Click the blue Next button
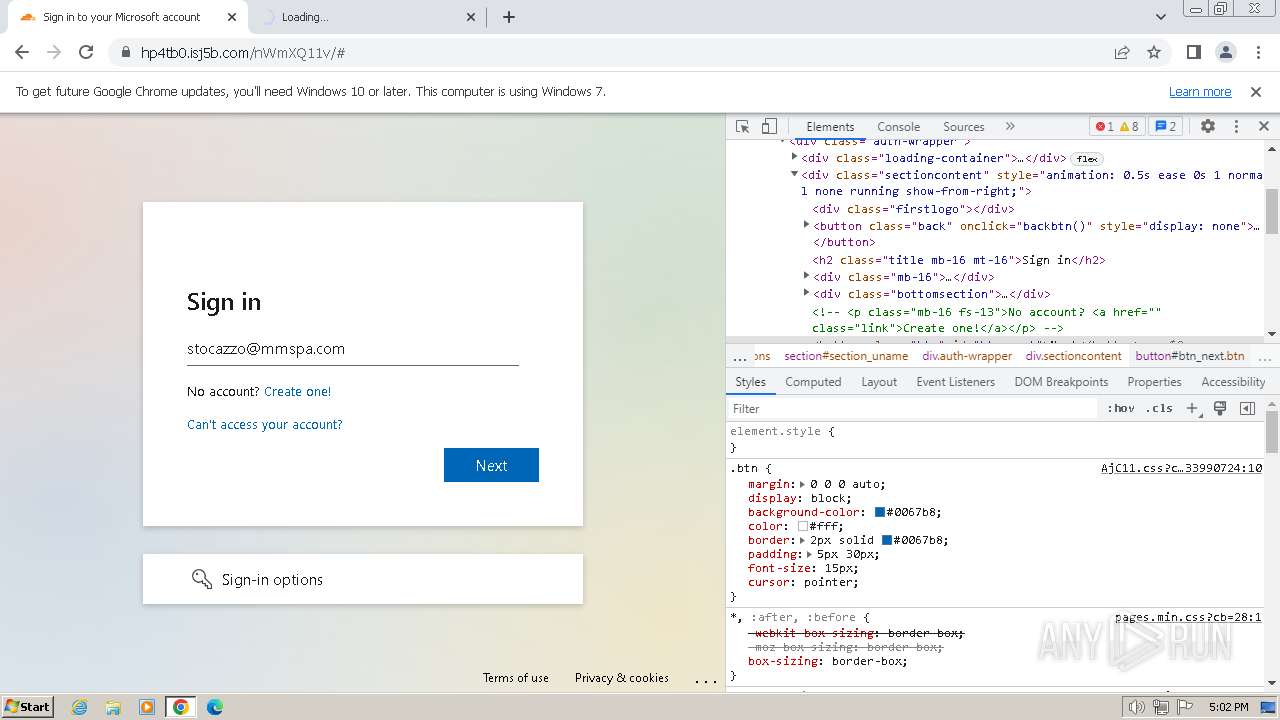This screenshot has height=720, width=1280. coord(491,465)
